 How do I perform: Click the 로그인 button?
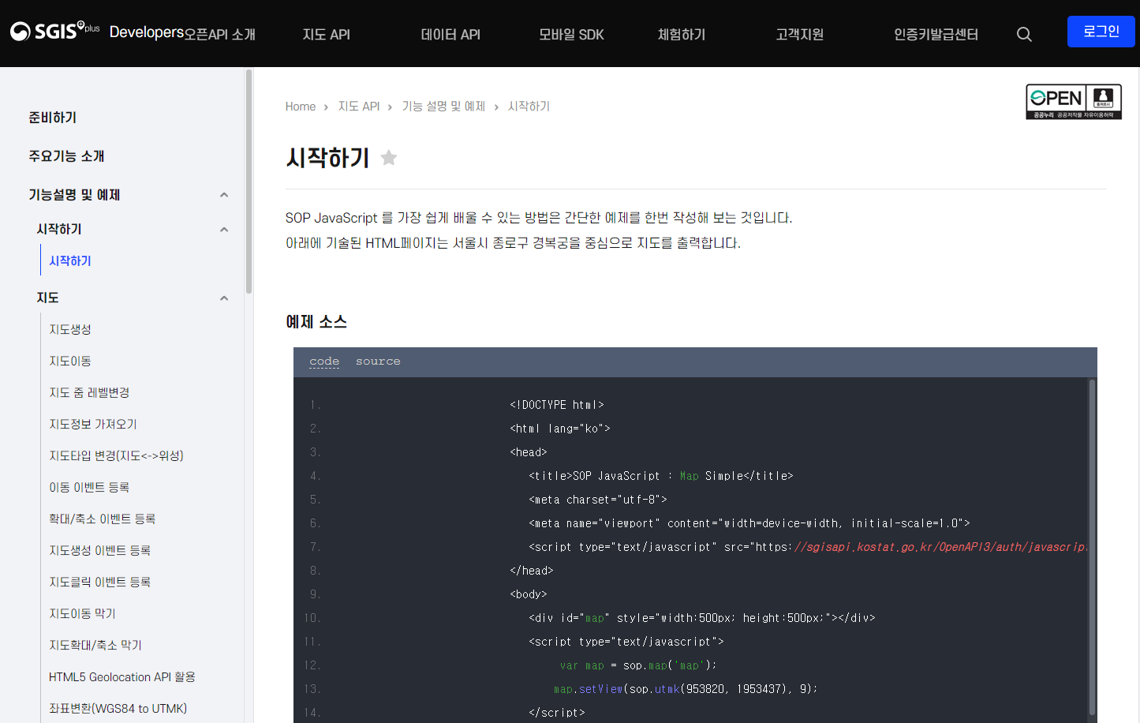click(1101, 31)
